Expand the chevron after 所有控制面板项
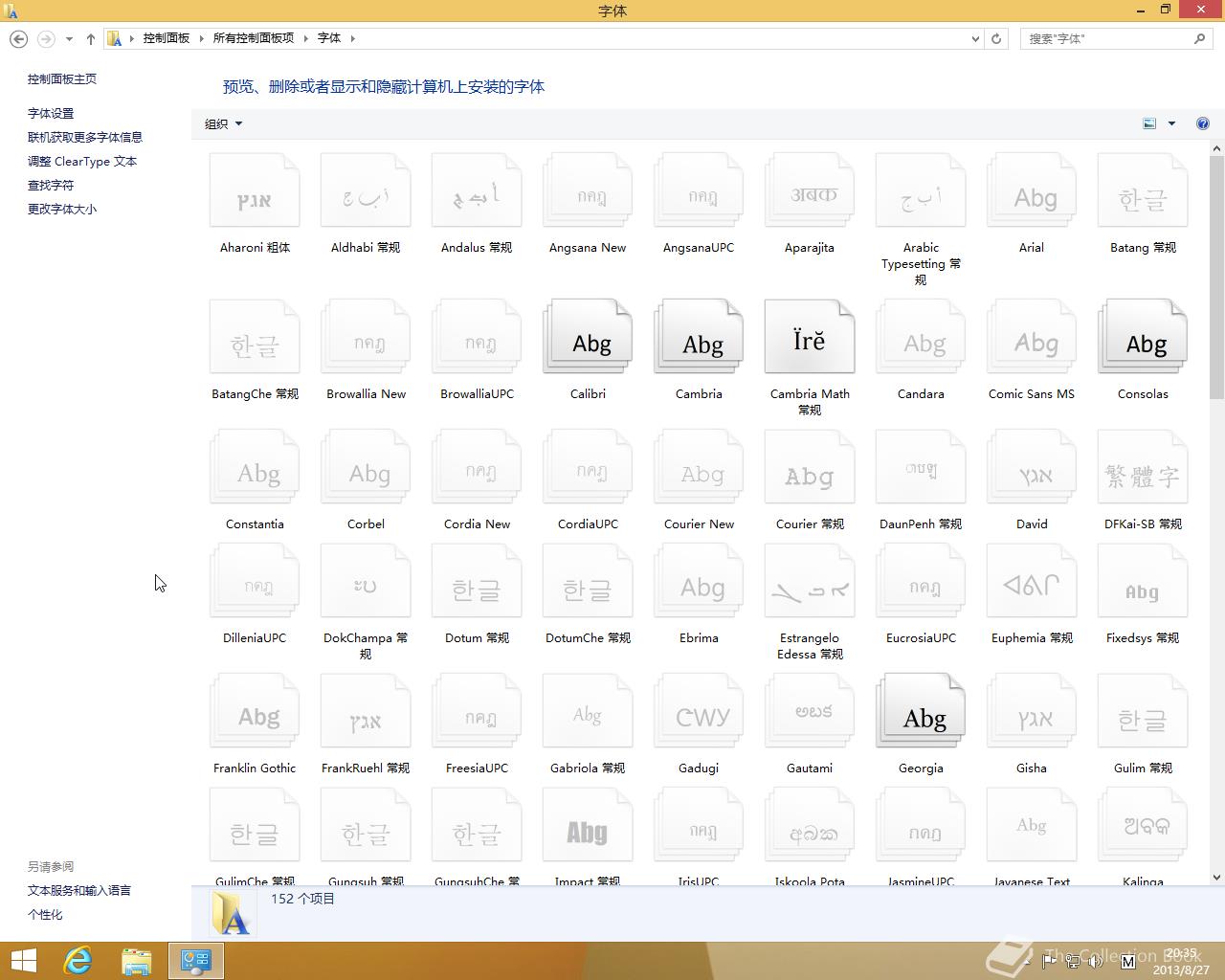Image resolution: width=1225 pixels, height=980 pixels. coord(306,38)
